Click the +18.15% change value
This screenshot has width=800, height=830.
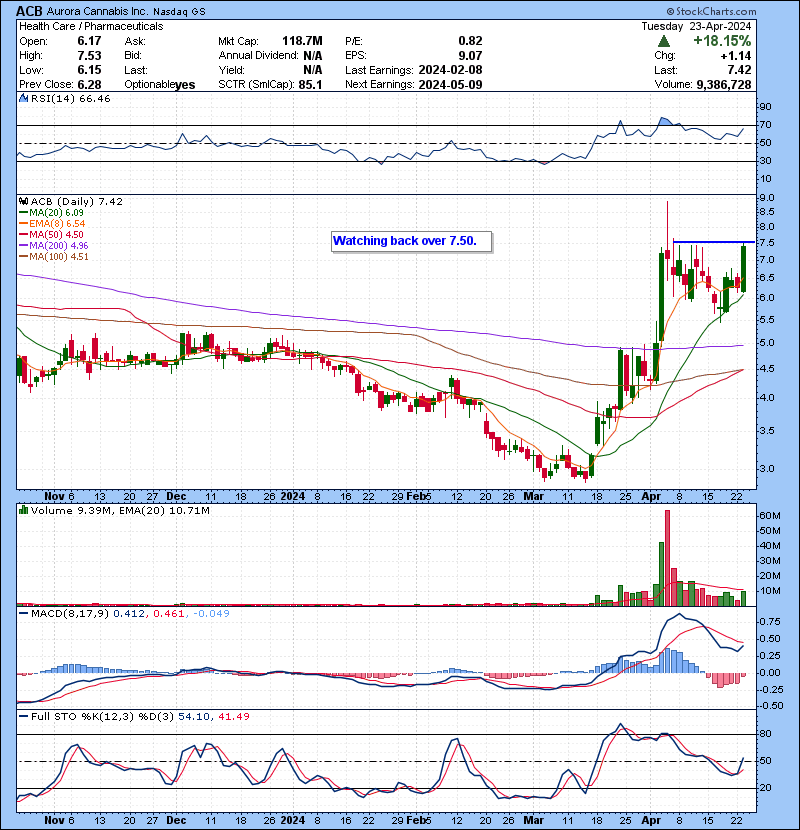pyautogui.click(x=722, y=41)
